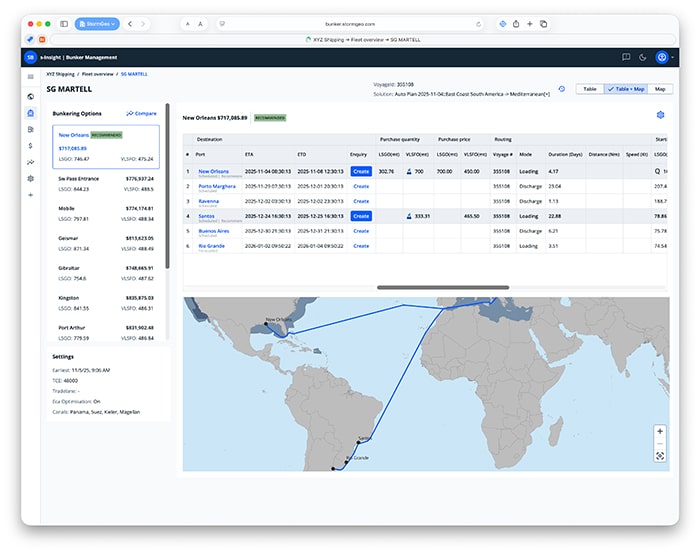Expand the StormGeo tab group dropdown

click(x=97, y=23)
